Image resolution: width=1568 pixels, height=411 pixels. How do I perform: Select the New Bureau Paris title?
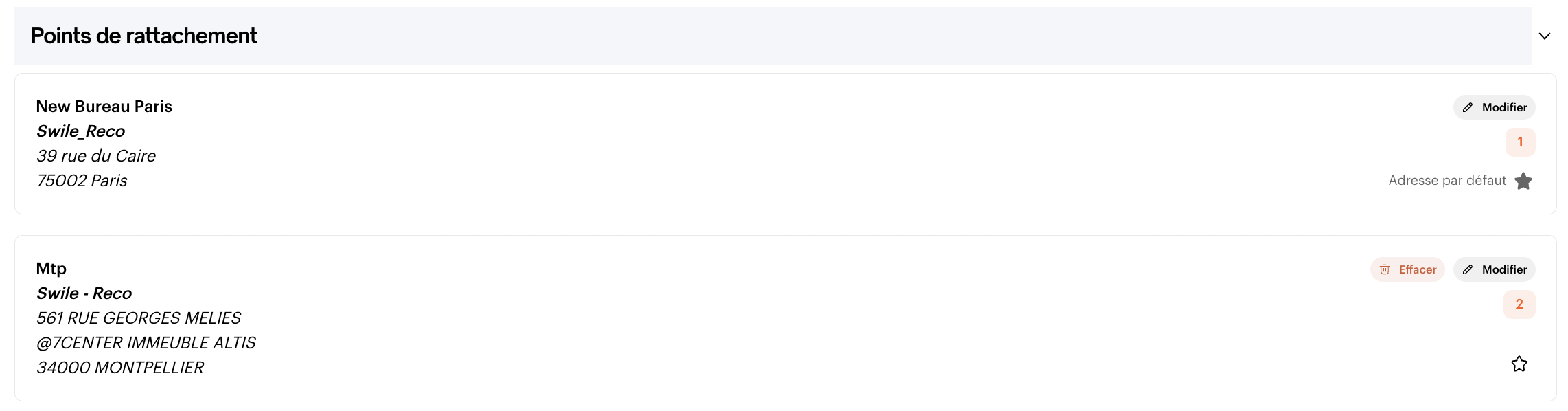click(104, 107)
